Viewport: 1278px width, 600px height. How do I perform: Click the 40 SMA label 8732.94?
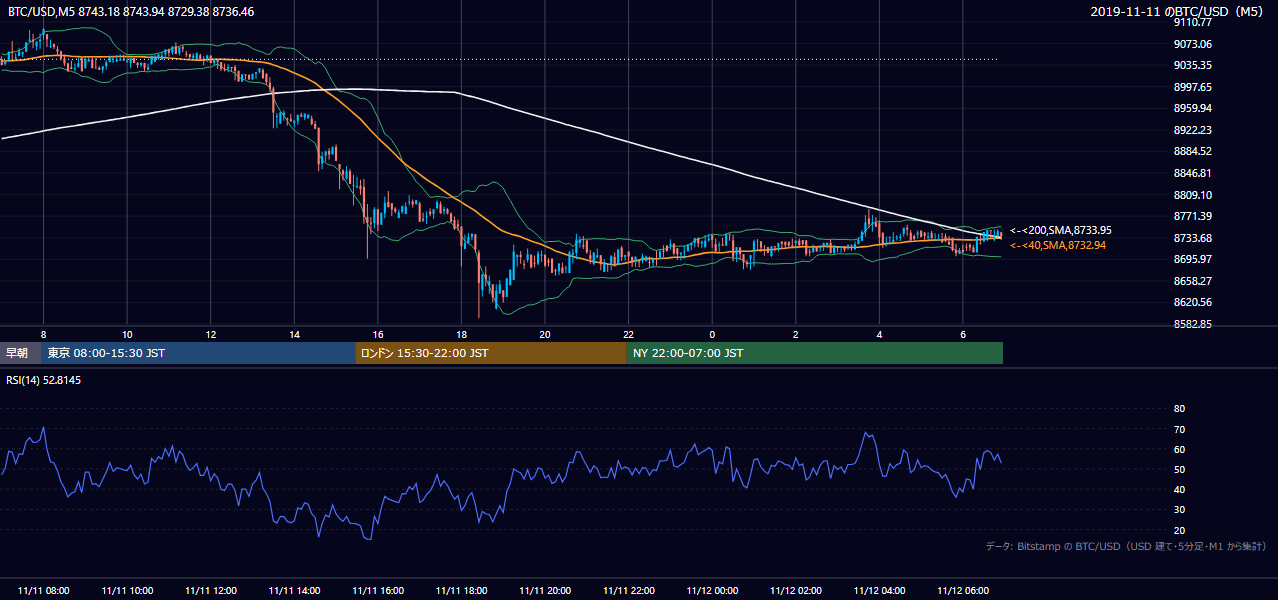click(x=1058, y=245)
